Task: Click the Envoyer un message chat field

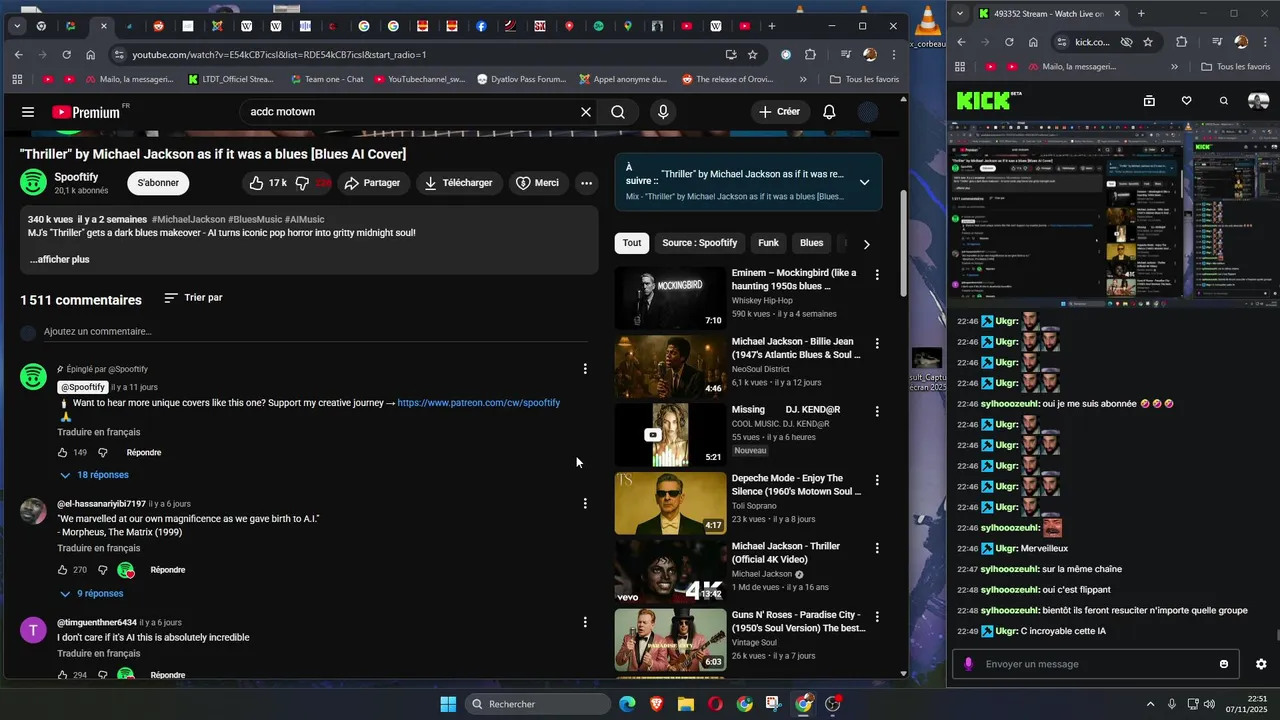Action: pos(1095,664)
